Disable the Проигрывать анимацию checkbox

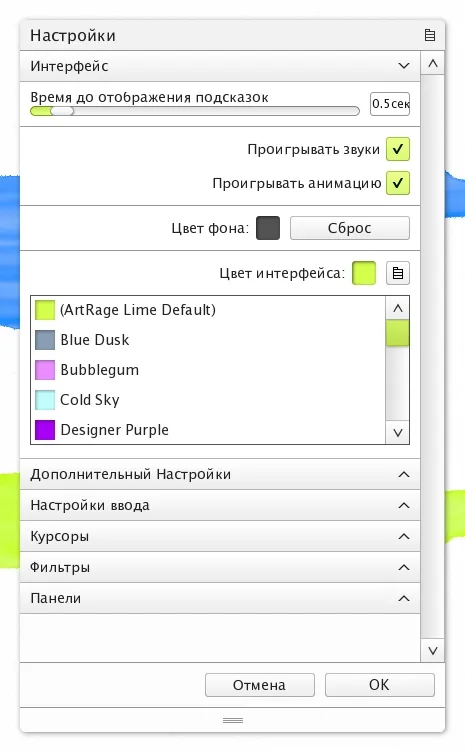pos(398,183)
